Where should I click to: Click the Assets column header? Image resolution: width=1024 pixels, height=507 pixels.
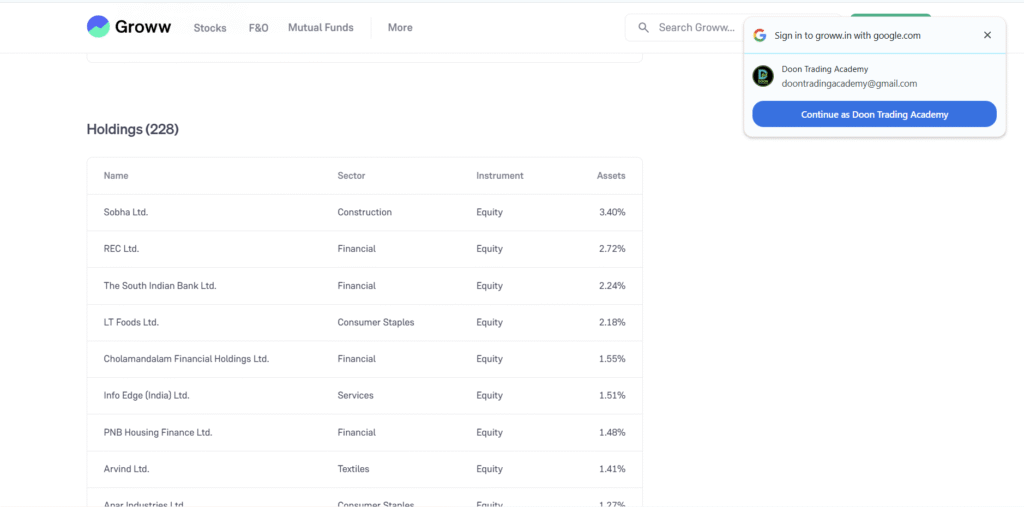(x=610, y=176)
